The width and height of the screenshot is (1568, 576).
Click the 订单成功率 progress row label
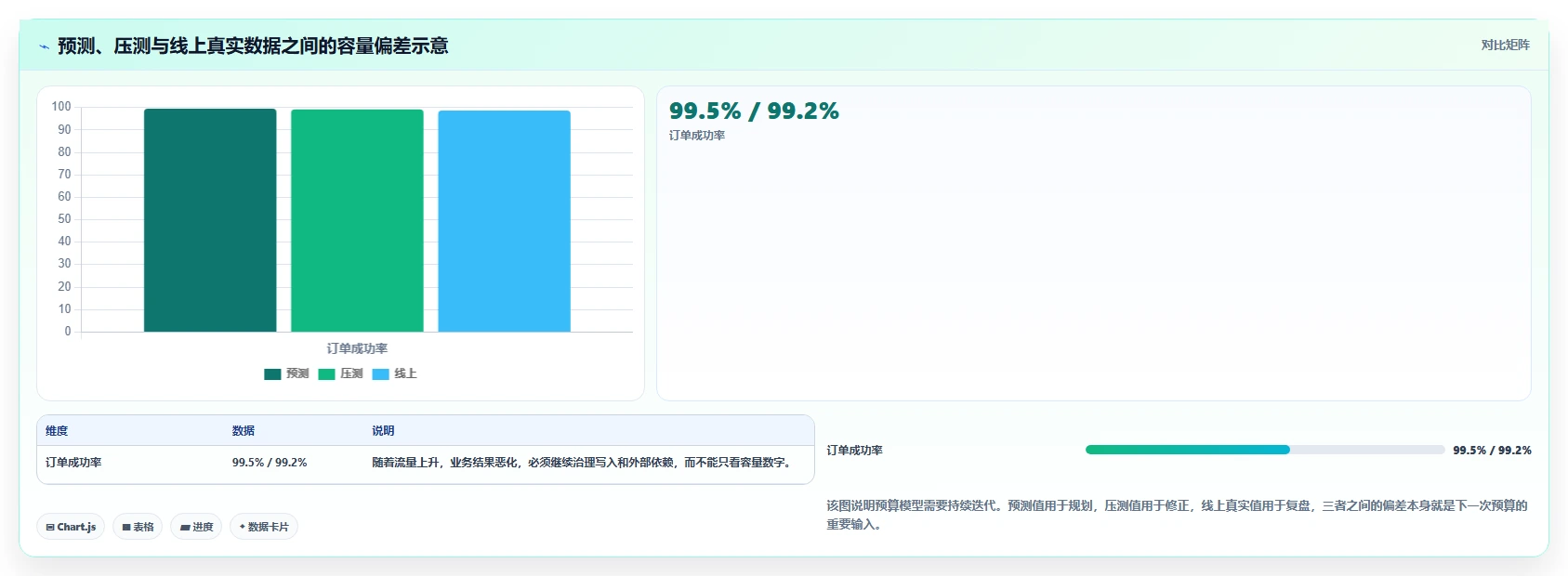855,451
